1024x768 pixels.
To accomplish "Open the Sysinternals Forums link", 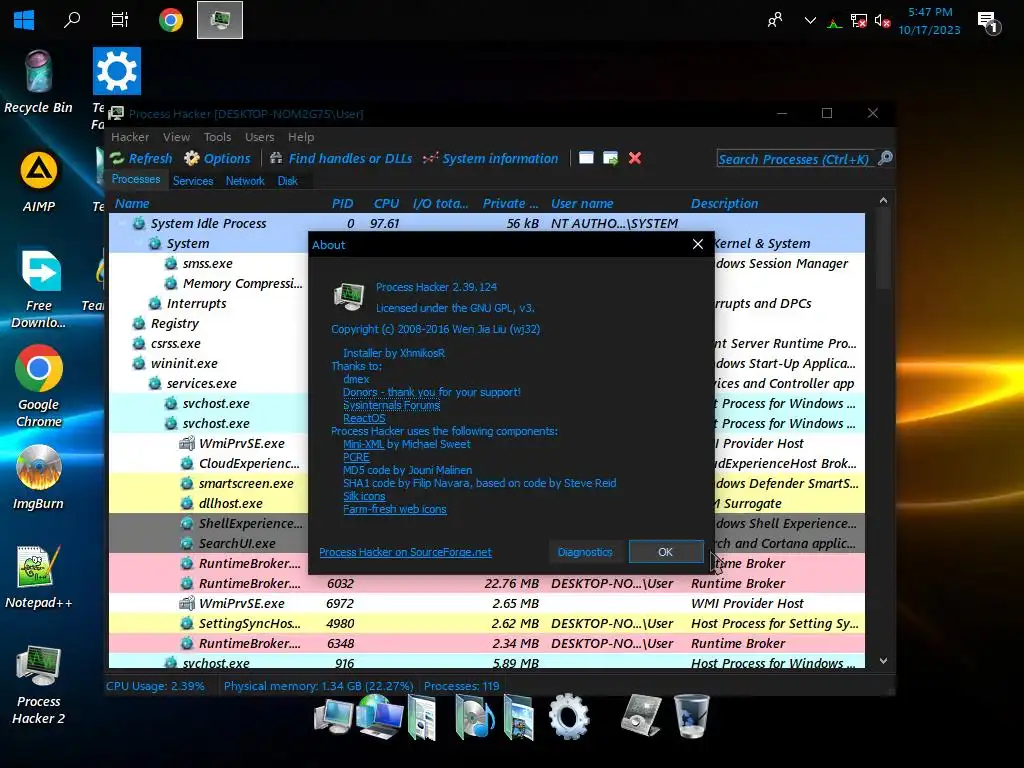I will point(391,405).
